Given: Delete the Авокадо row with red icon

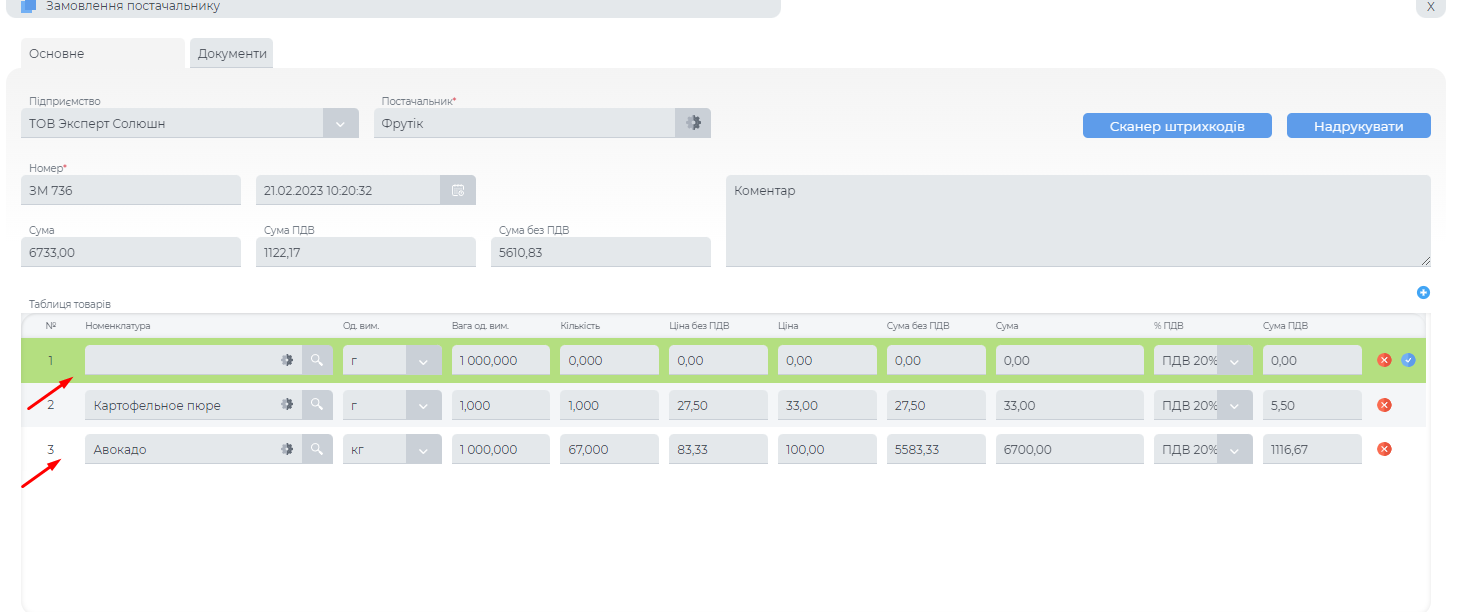Looking at the screenshot, I should point(1384,449).
